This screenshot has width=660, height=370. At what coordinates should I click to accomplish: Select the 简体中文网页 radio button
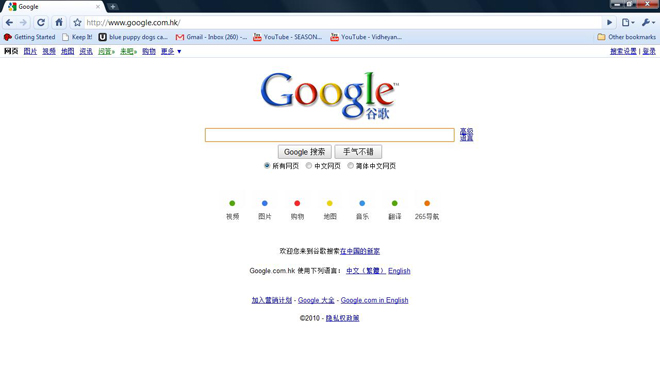point(350,166)
